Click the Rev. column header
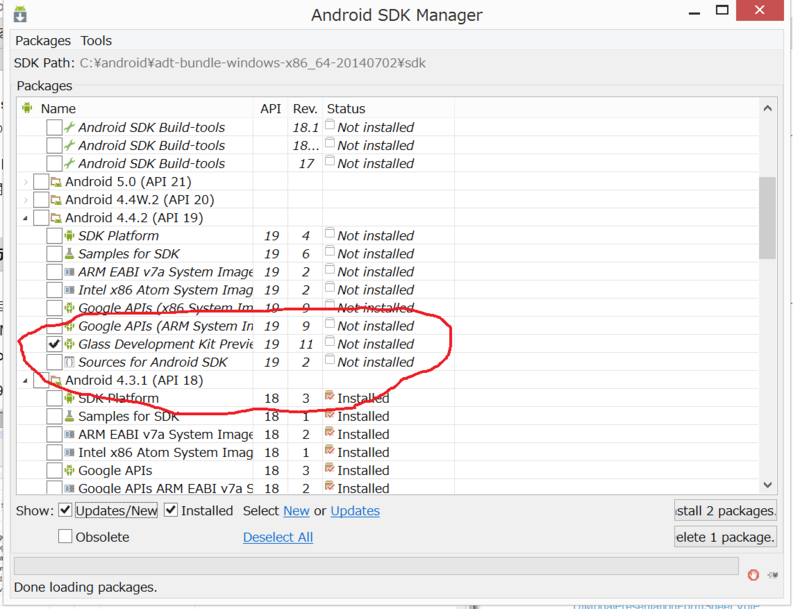The height and width of the screenshot is (609, 800). [305, 109]
